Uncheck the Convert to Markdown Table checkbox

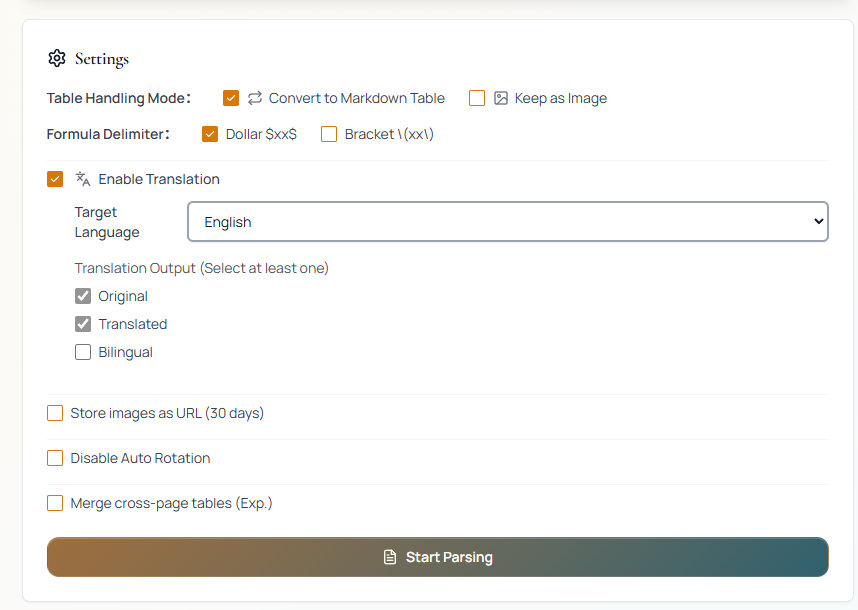coord(231,98)
